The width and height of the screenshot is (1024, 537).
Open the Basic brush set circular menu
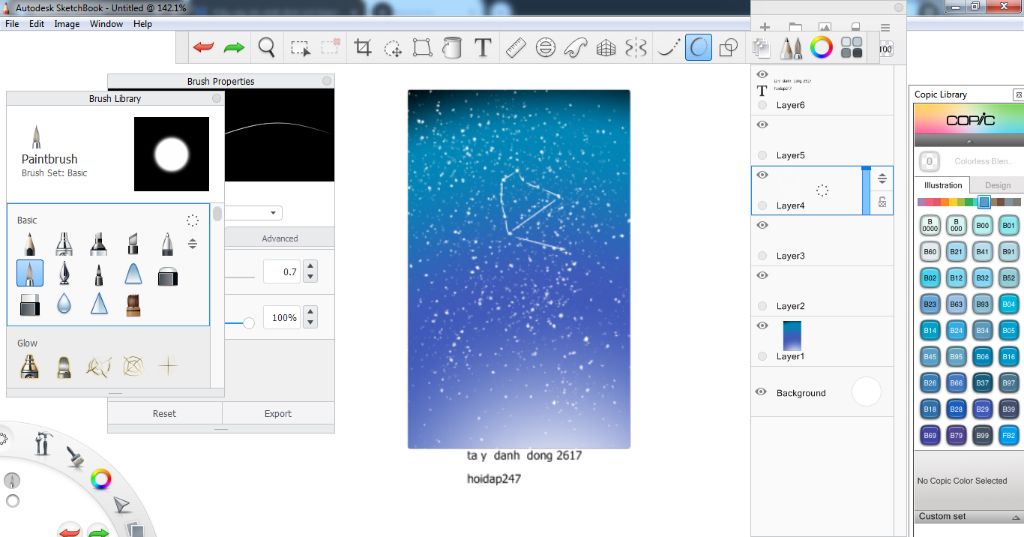coord(193,220)
